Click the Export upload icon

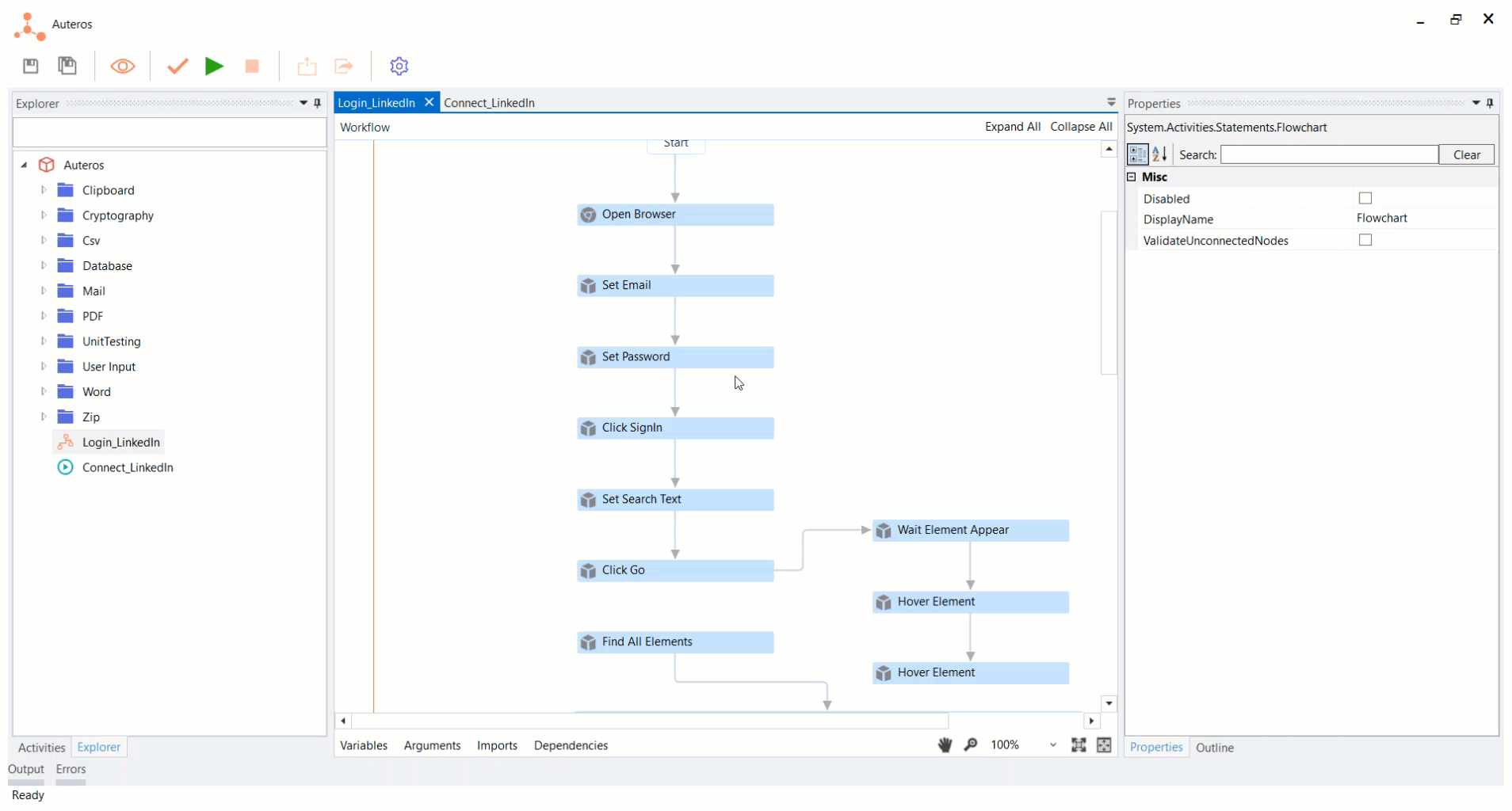point(307,67)
